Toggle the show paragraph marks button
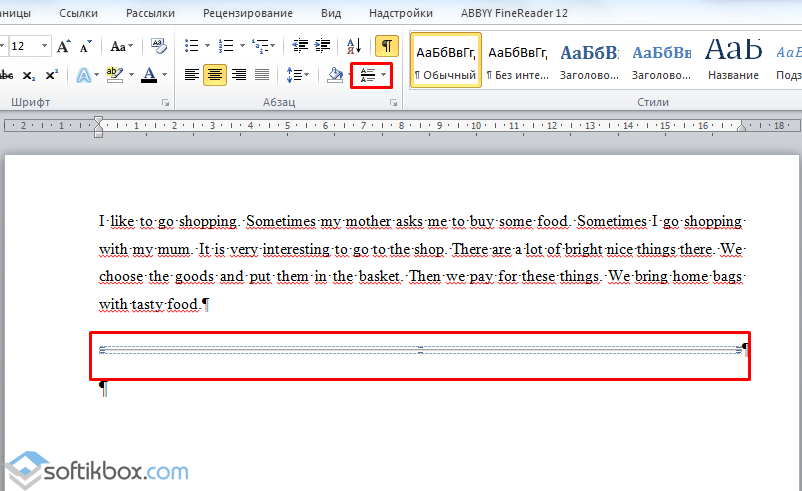The height and width of the screenshot is (491, 802). pyautogui.click(x=385, y=46)
